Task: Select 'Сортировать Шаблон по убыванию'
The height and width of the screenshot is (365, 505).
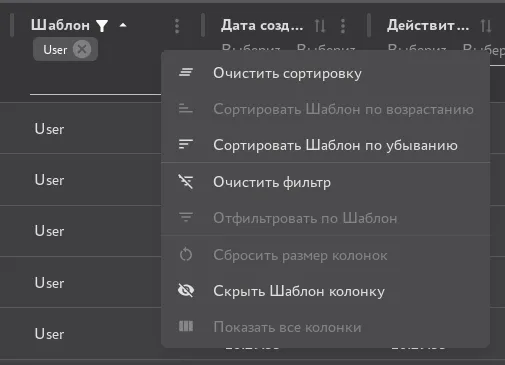Action: coord(325,145)
